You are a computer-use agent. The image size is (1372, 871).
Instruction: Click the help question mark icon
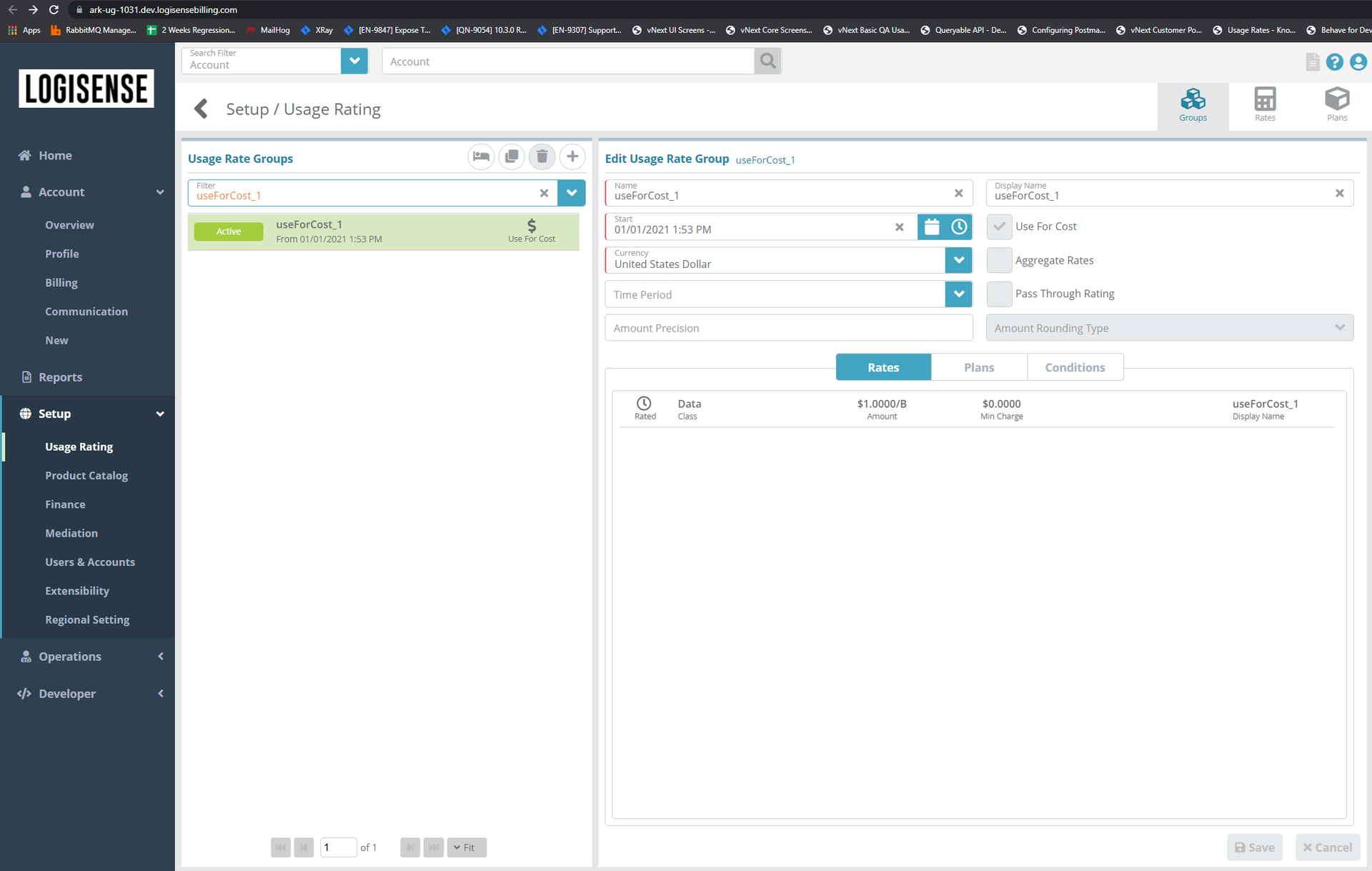click(x=1334, y=62)
